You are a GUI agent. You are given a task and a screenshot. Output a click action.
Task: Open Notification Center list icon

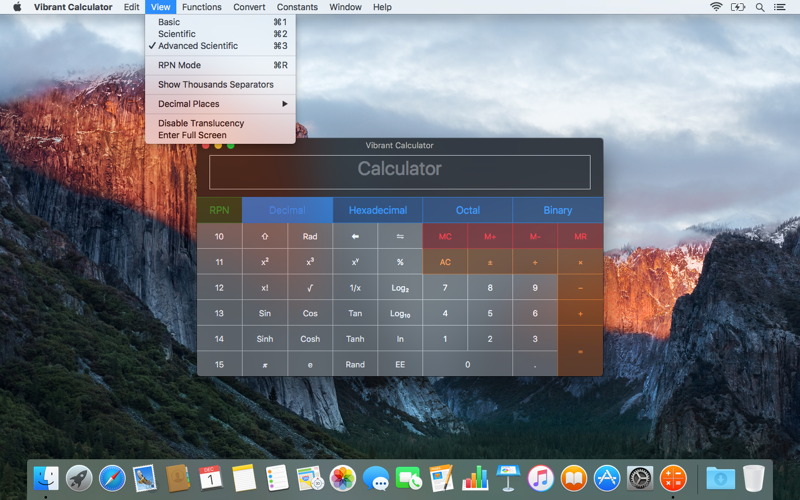(x=780, y=7)
